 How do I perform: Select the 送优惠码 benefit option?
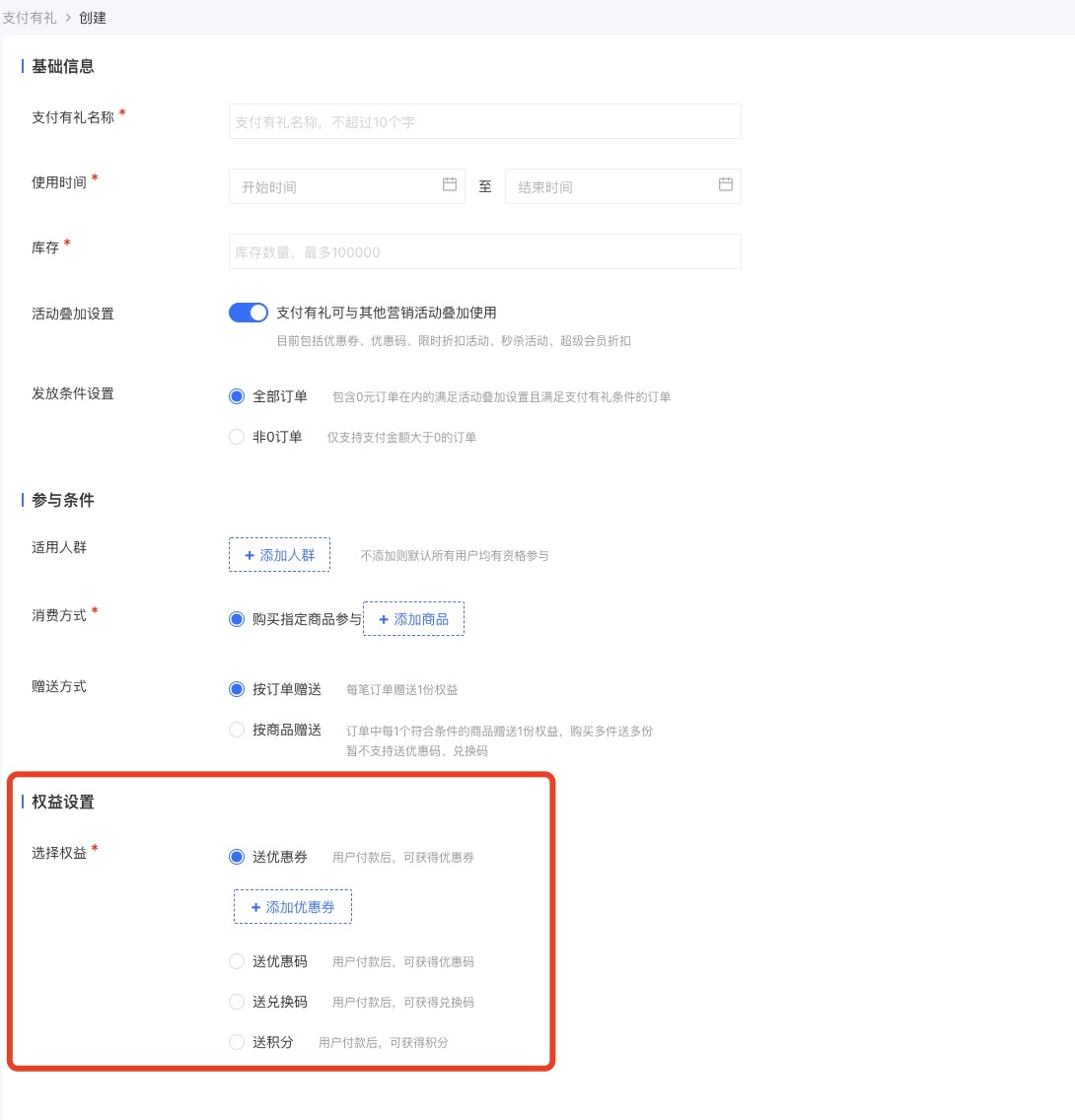pos(237,961)
